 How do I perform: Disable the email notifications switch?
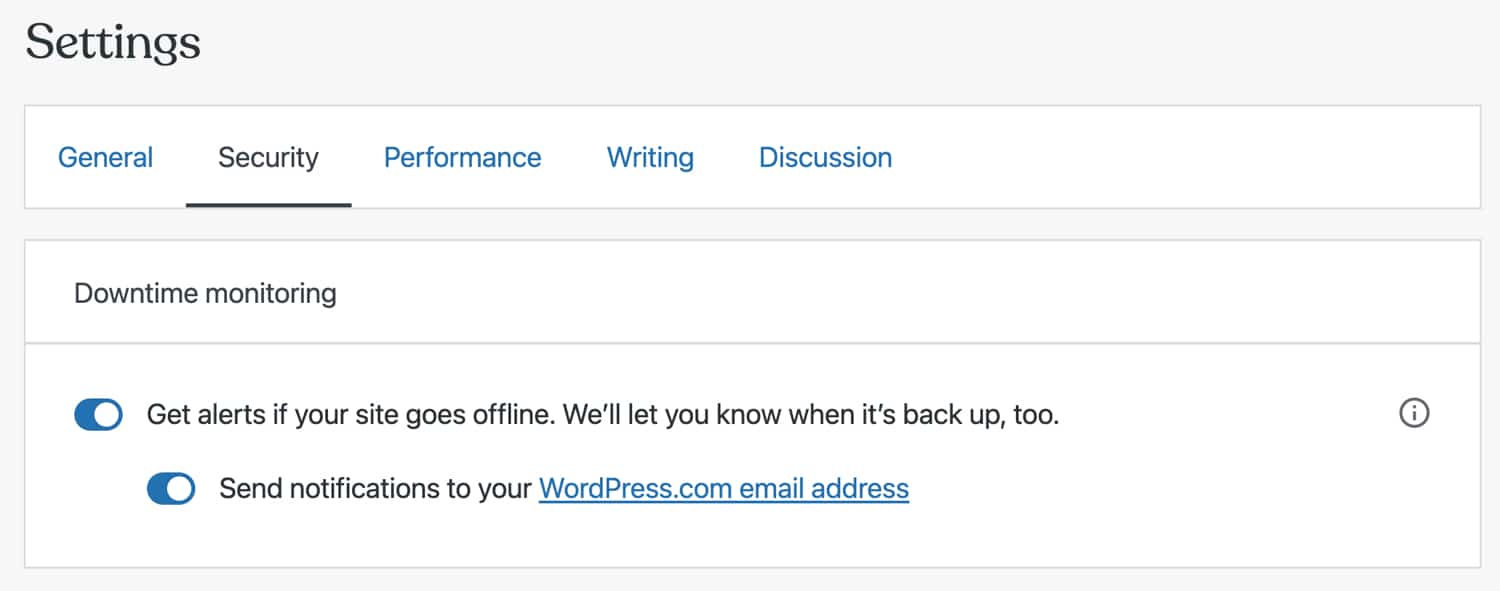coord(171,489)
